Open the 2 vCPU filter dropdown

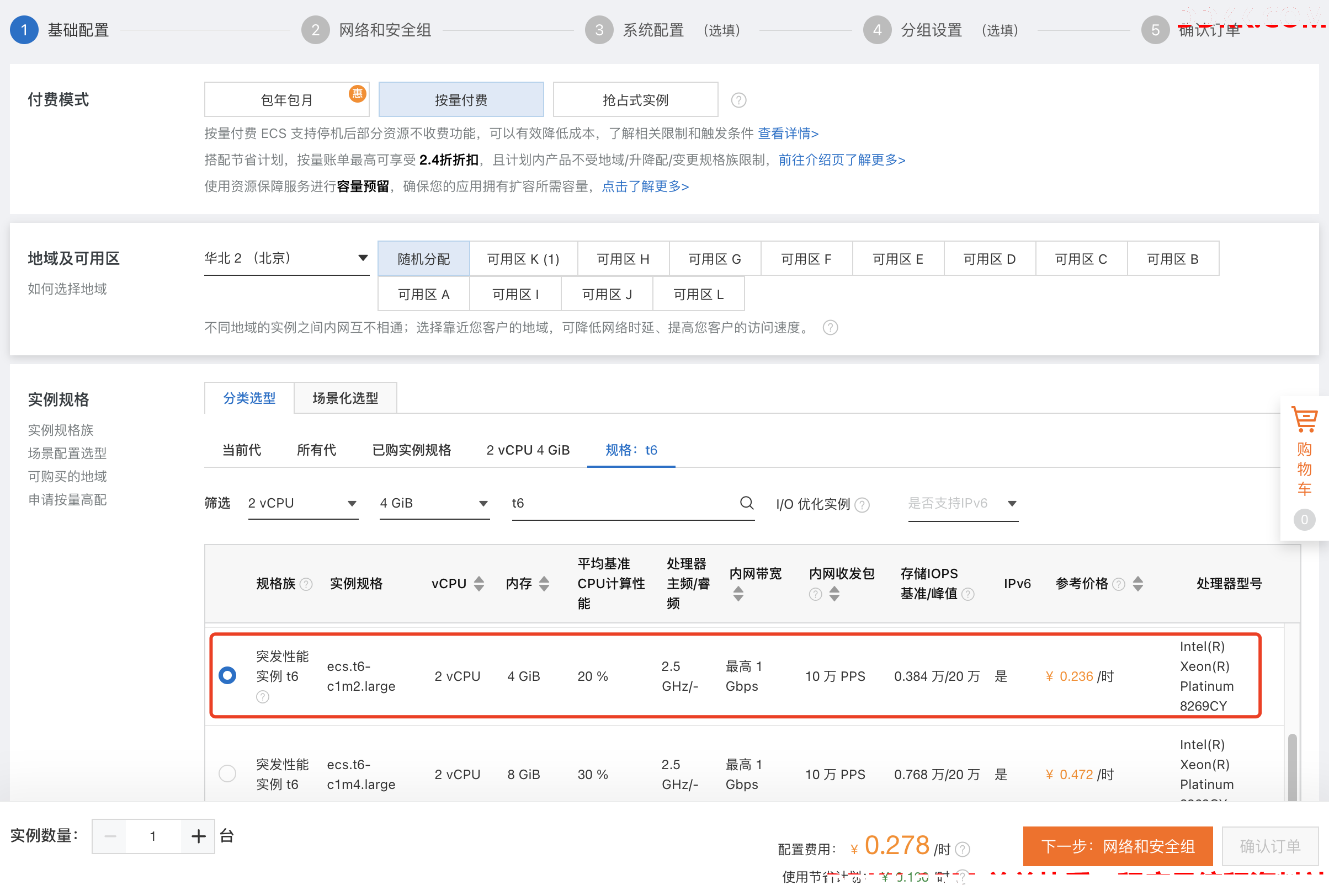point(303,503)
